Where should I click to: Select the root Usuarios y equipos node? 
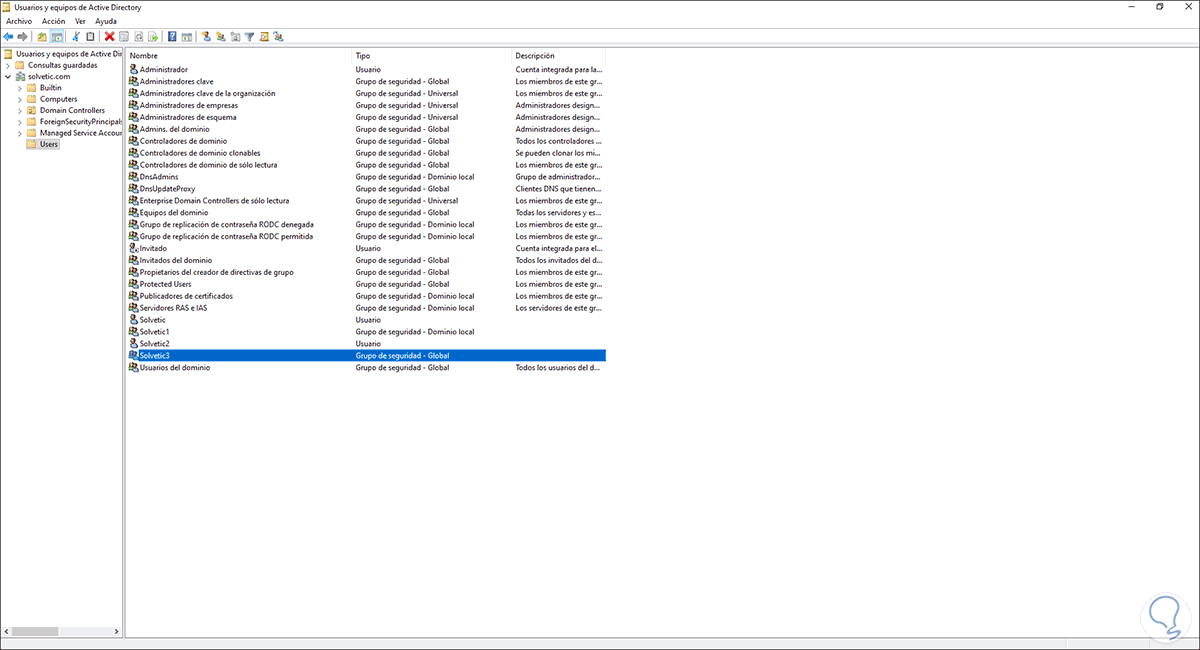[x=70, y=54]
